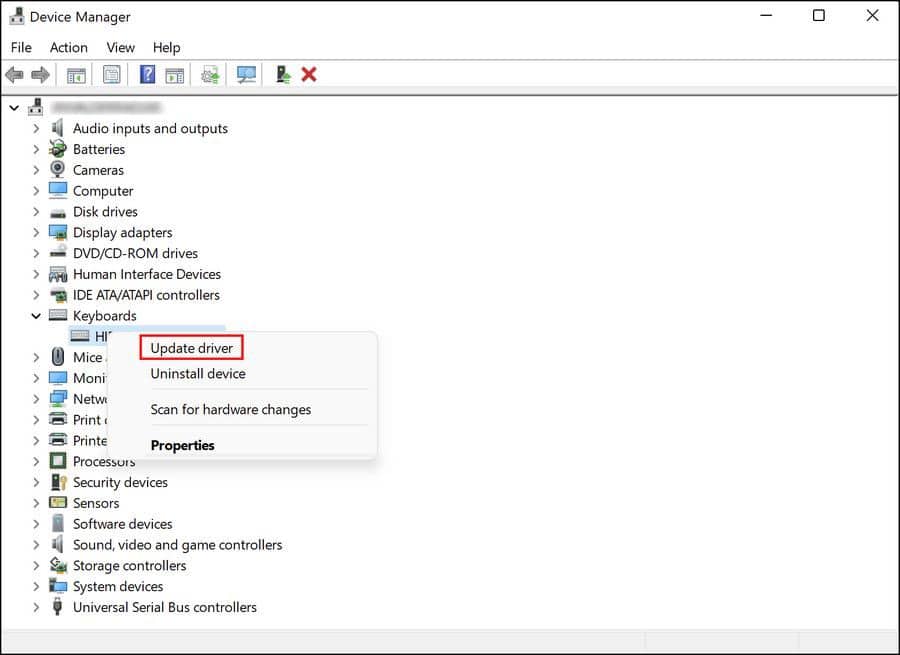Select Update driver from the context menu
Screen dimensions: 900x655
point(190,347)
